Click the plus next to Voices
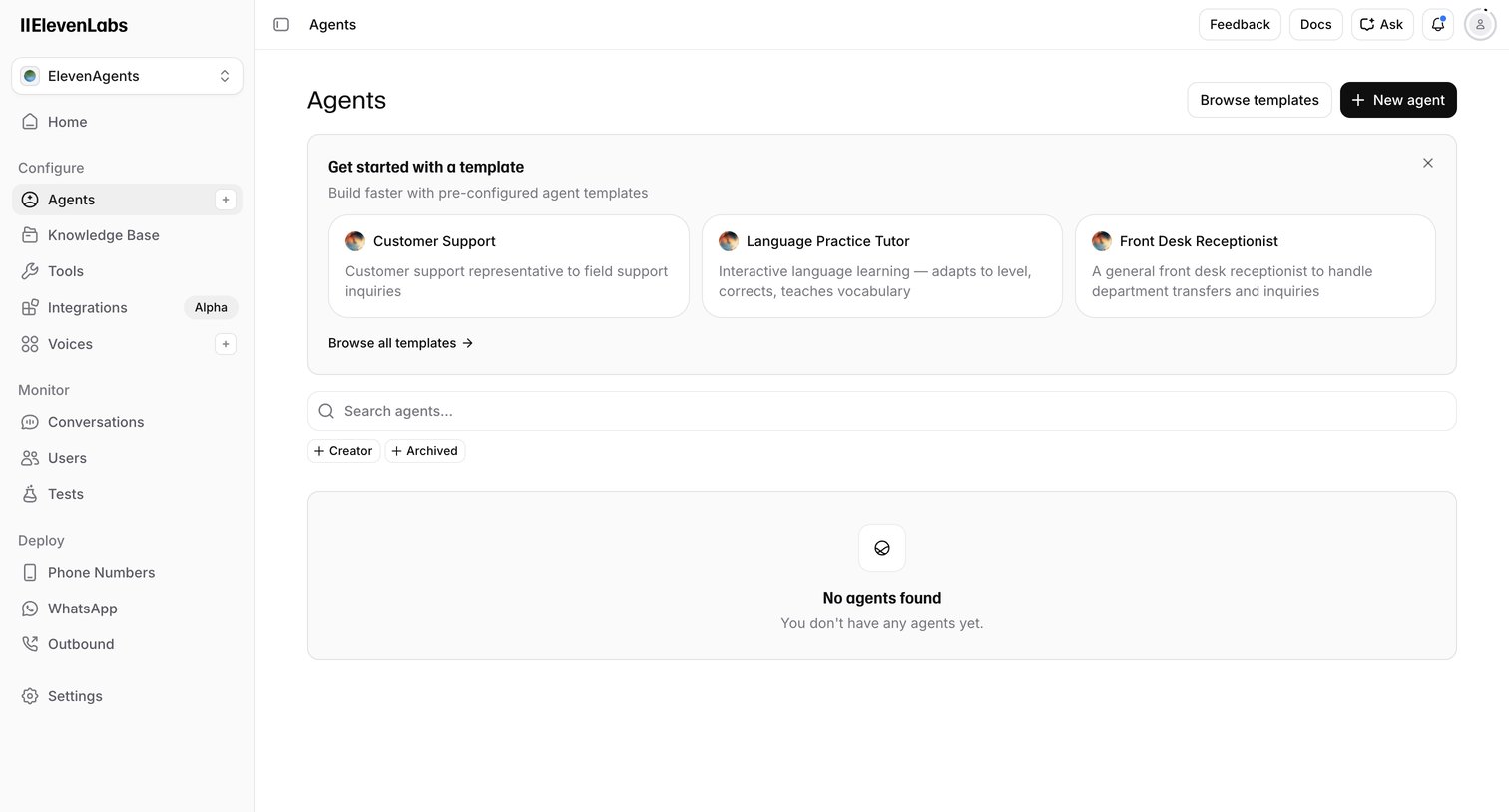1509x812 pixels. point(226,344)
